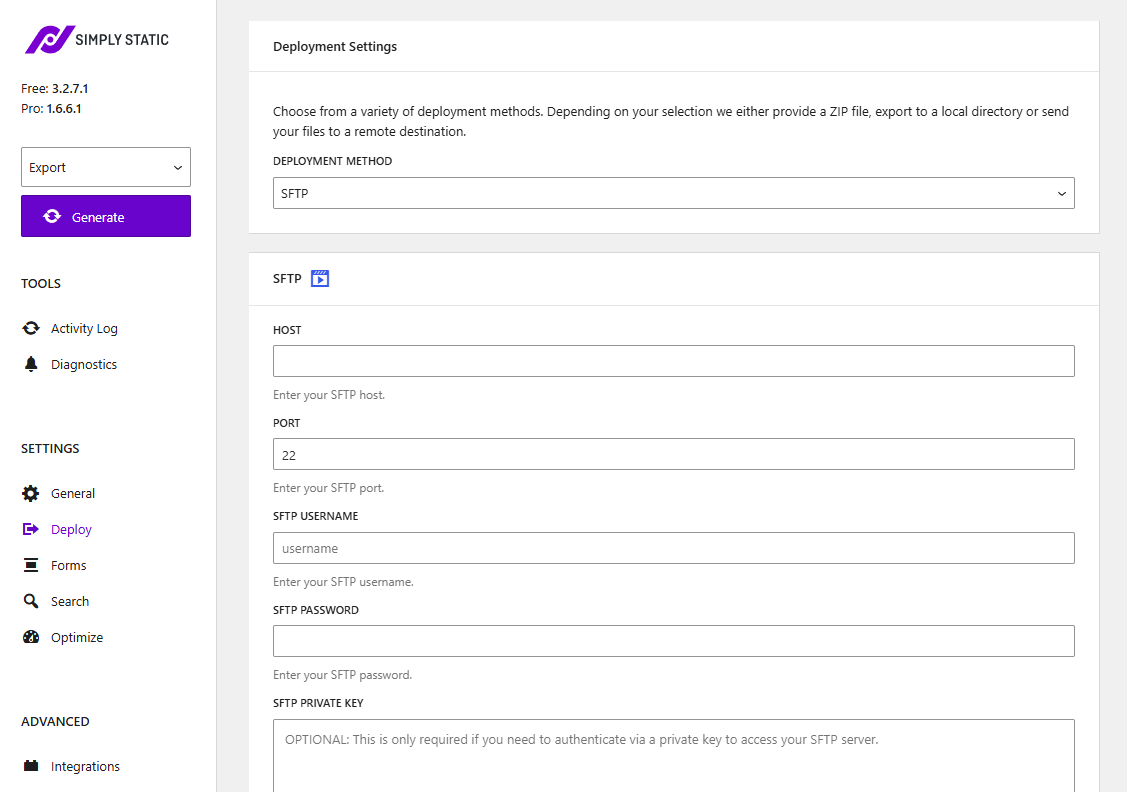
Task: Open Diagnostics via the bell icon
Action: 29,364
